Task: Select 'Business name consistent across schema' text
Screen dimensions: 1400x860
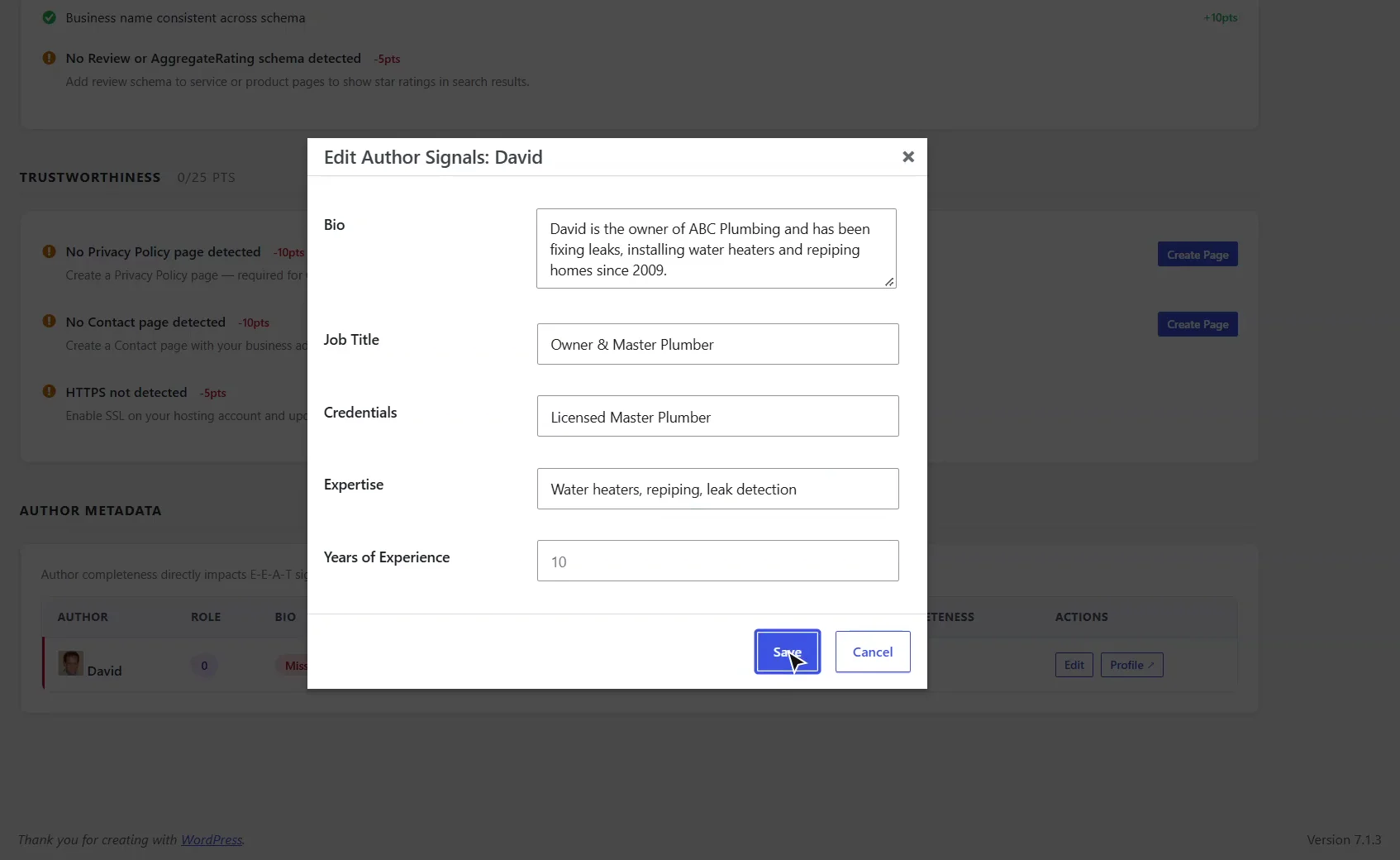Action: click(x=185, y=17)
